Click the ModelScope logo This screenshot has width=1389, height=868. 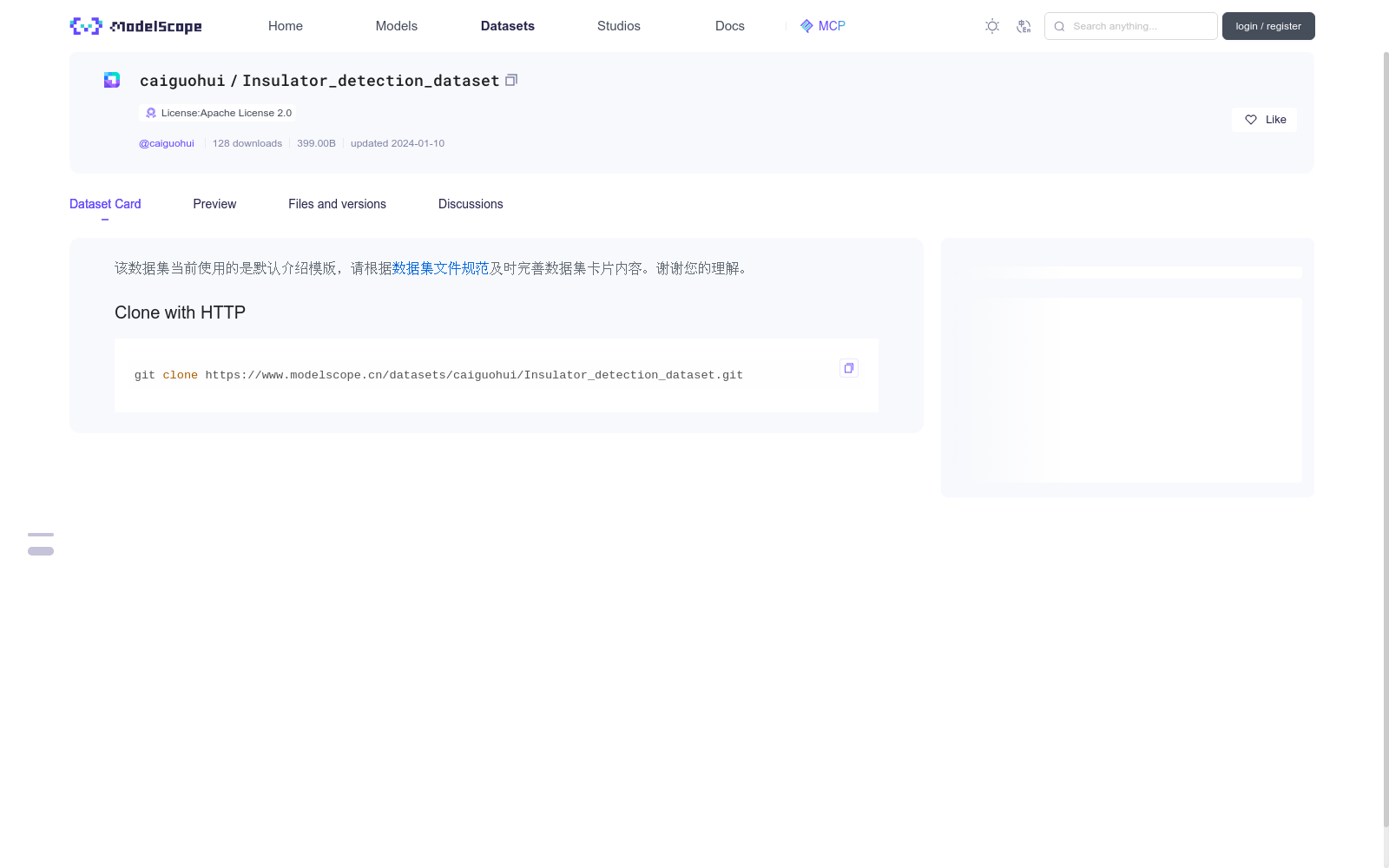pos(136,26)
